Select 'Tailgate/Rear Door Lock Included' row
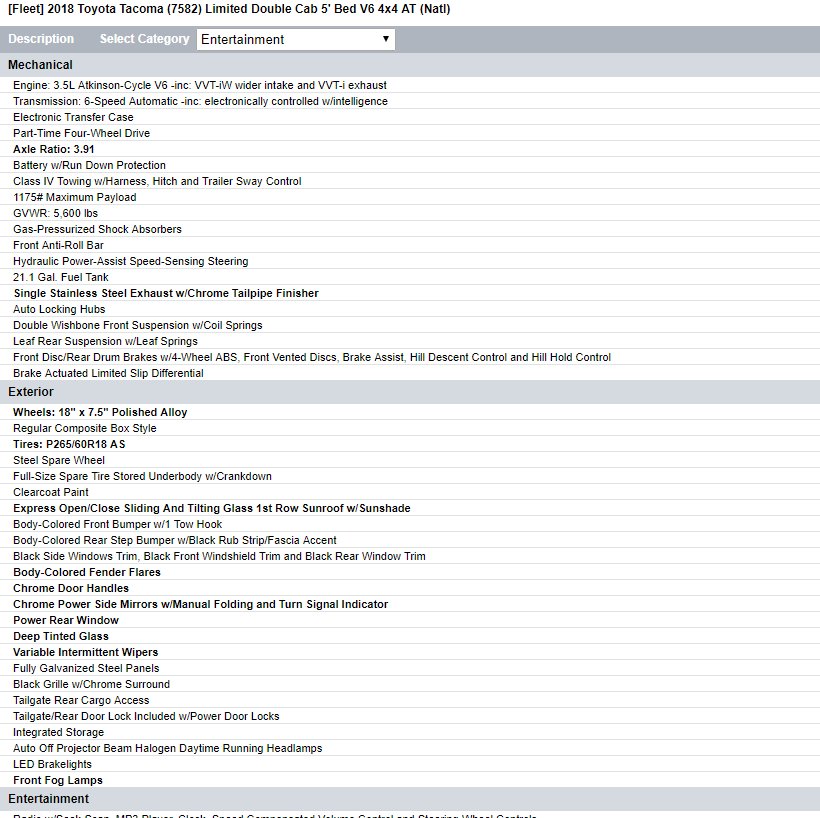This screenshot has width=820, height=818. tap(410, 717)
